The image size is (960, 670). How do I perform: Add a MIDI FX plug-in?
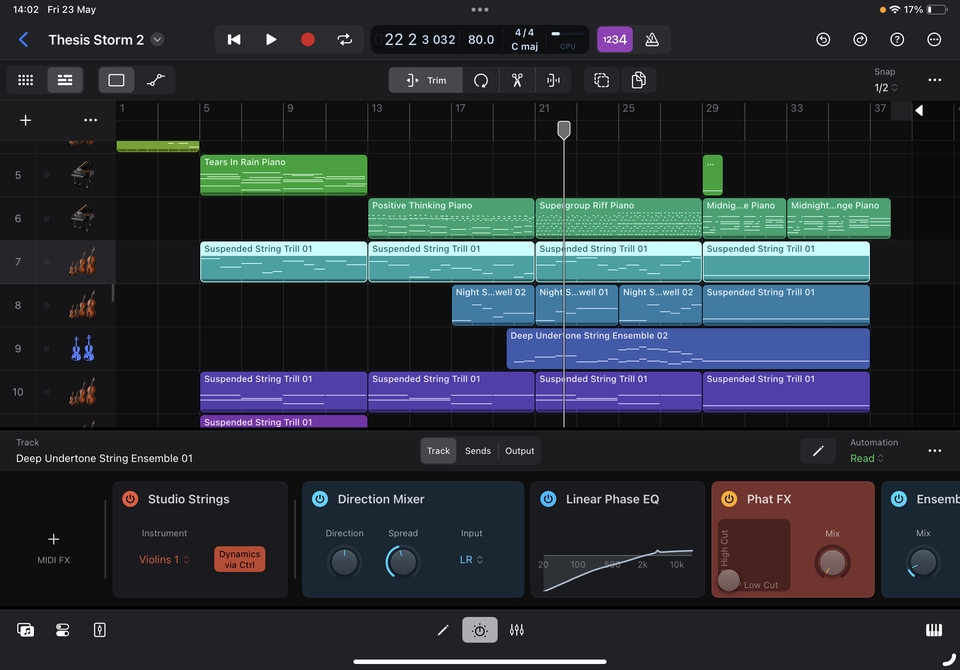point(53,547)
